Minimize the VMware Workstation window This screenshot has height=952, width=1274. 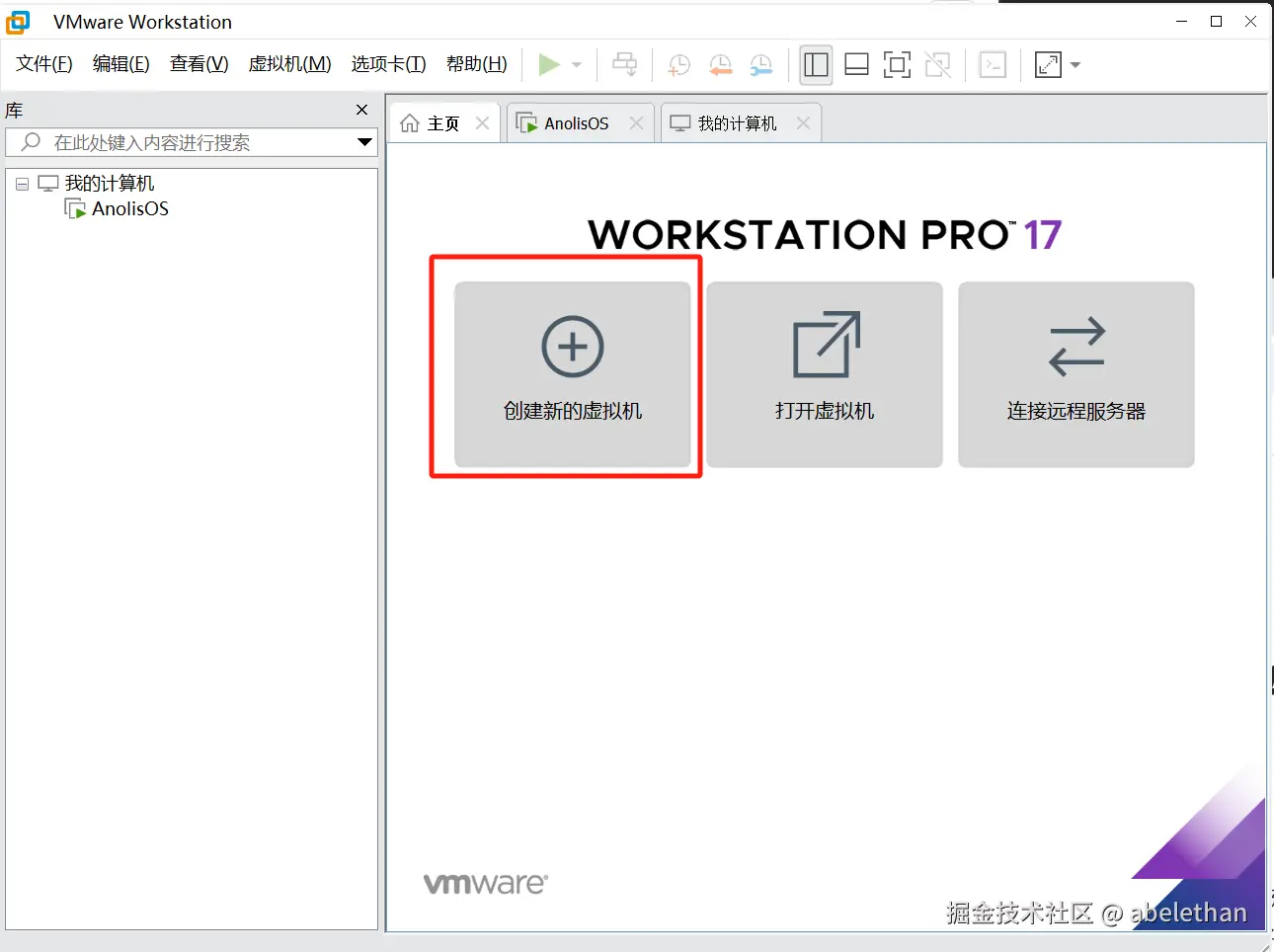point(1181,21)
